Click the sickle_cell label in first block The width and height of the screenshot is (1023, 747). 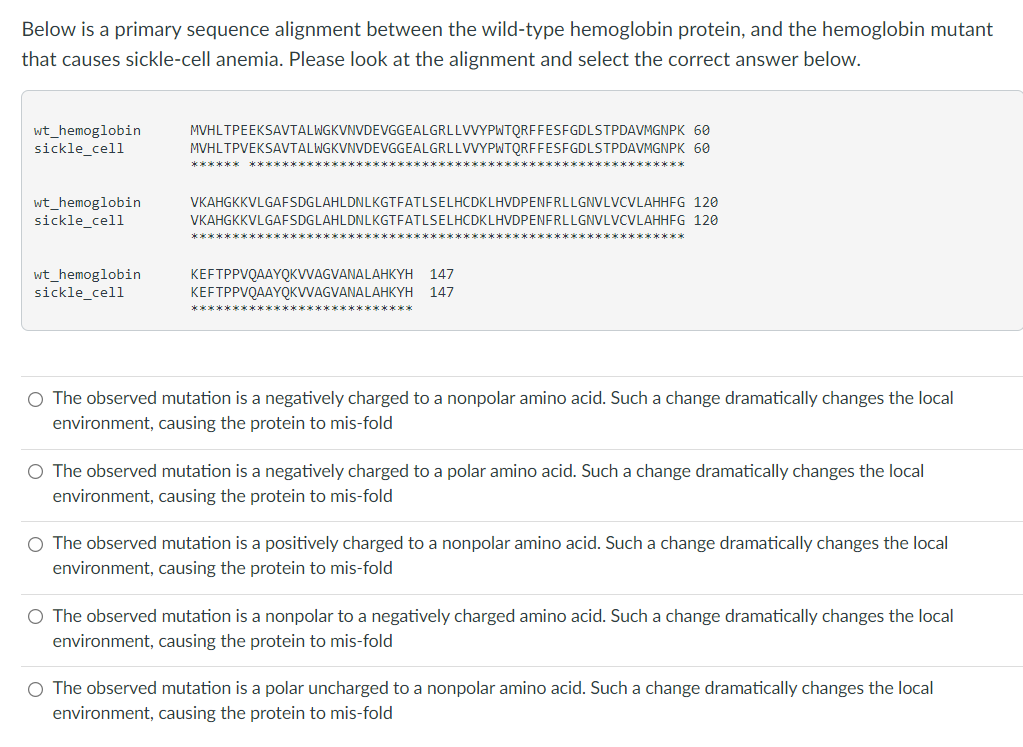click(79, 148)
